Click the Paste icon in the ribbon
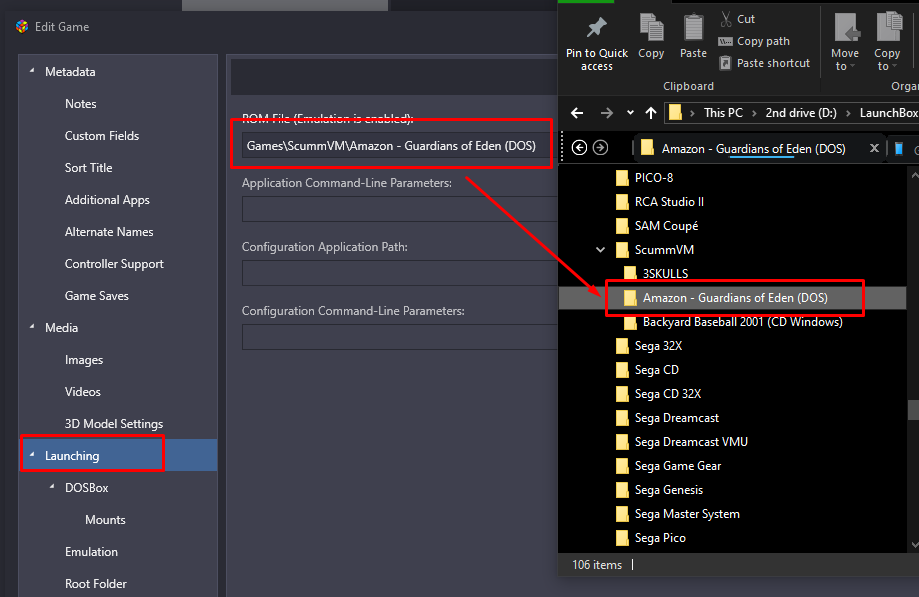 (x=693, y=27)
